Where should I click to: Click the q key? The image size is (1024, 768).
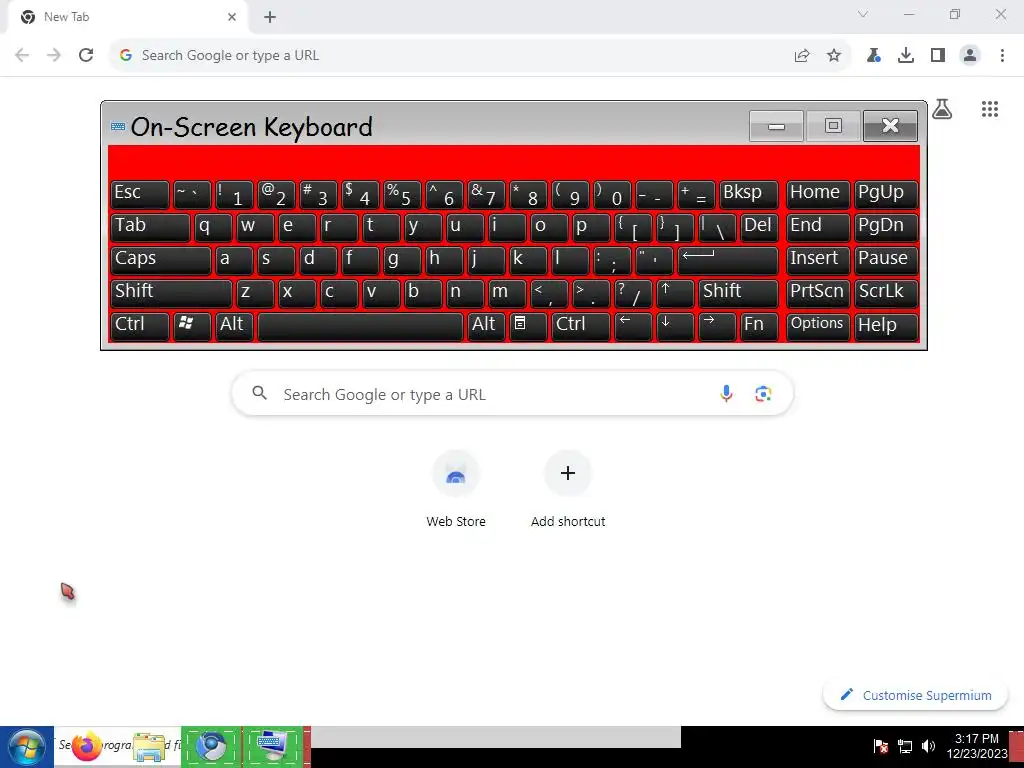click(x=213, y=227)
